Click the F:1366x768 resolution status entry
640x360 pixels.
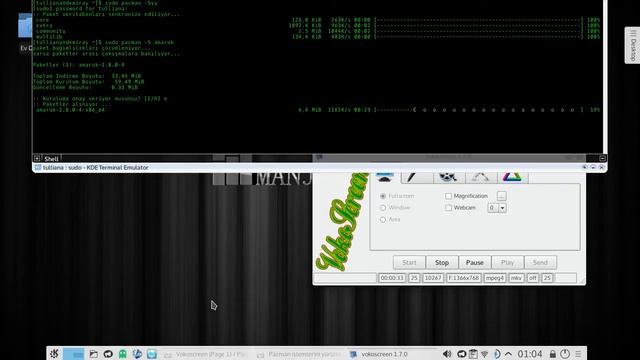point(464,278)
